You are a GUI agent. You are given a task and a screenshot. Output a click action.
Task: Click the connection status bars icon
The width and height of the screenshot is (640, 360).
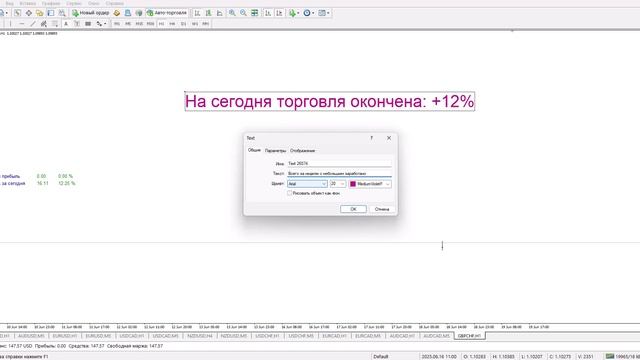coord(610,356)
